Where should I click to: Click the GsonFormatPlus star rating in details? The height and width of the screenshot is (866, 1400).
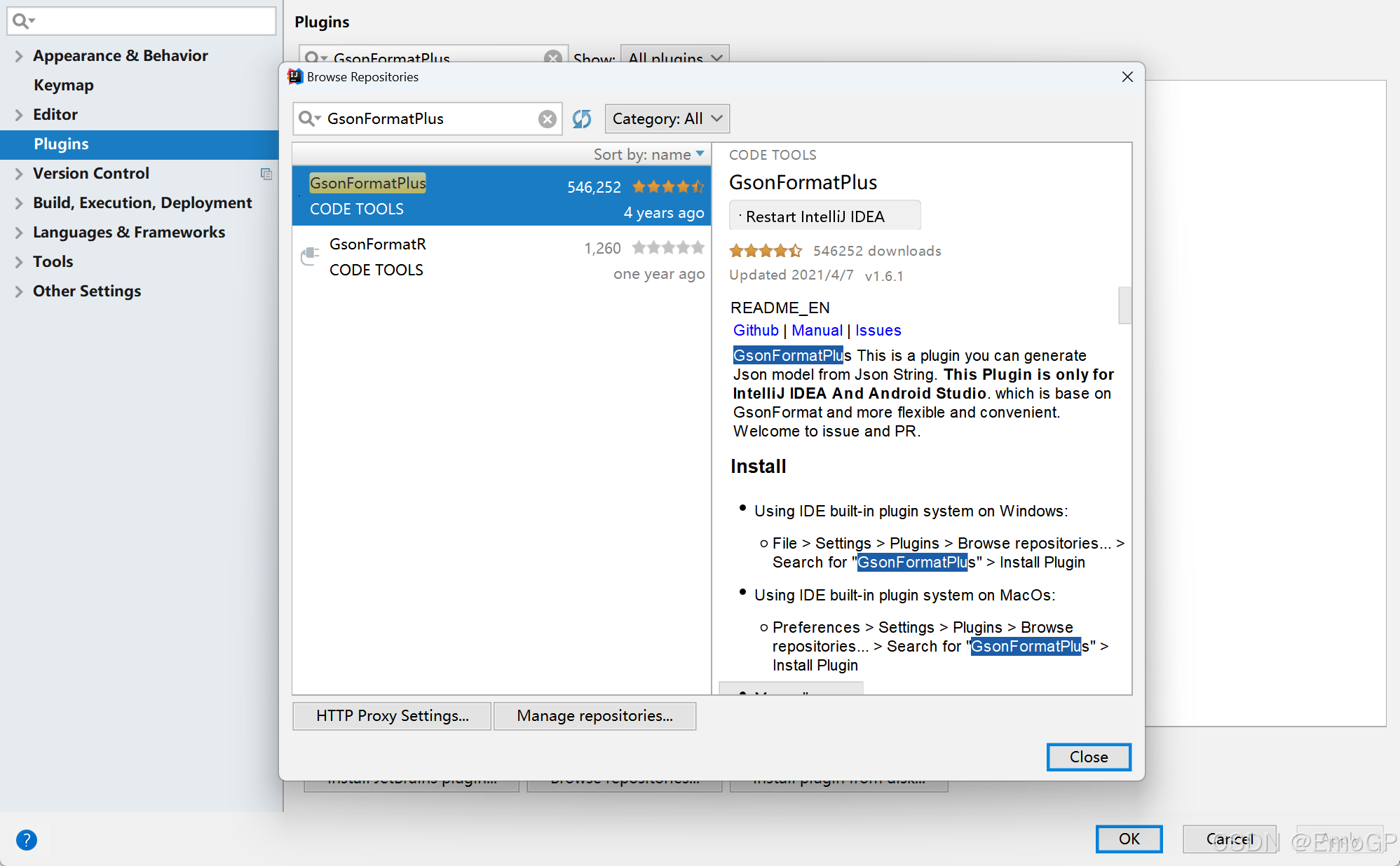point(766,251)
